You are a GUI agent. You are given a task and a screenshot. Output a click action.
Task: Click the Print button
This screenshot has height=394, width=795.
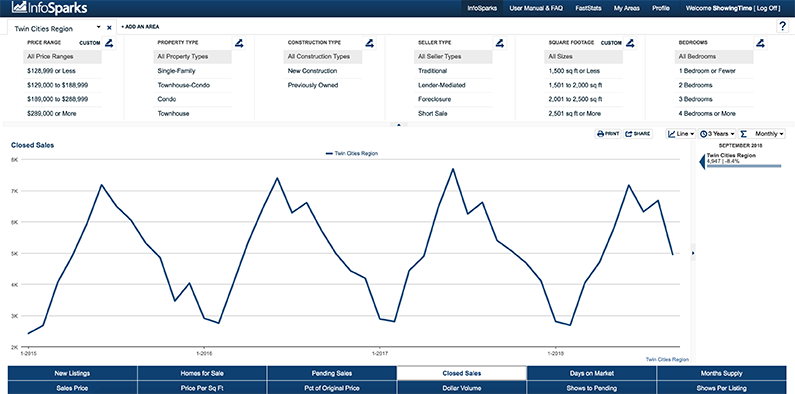608,134
